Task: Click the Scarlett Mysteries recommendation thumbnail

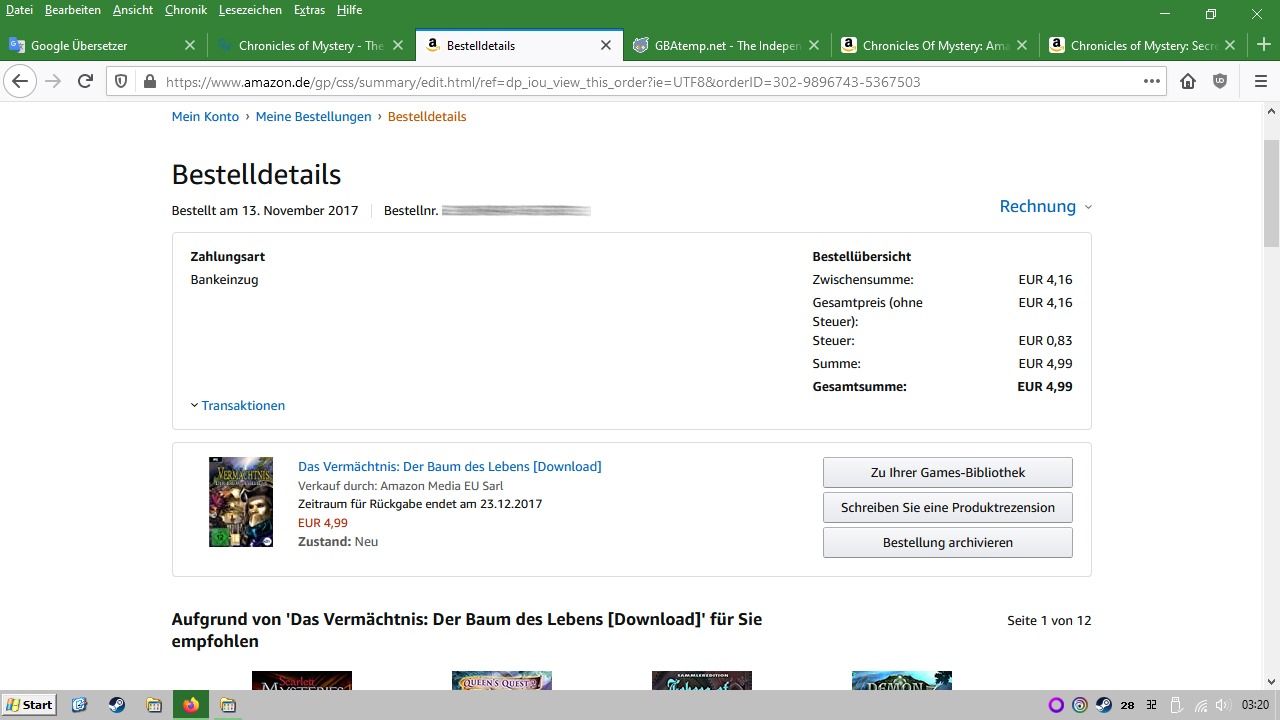Action: 301,681
